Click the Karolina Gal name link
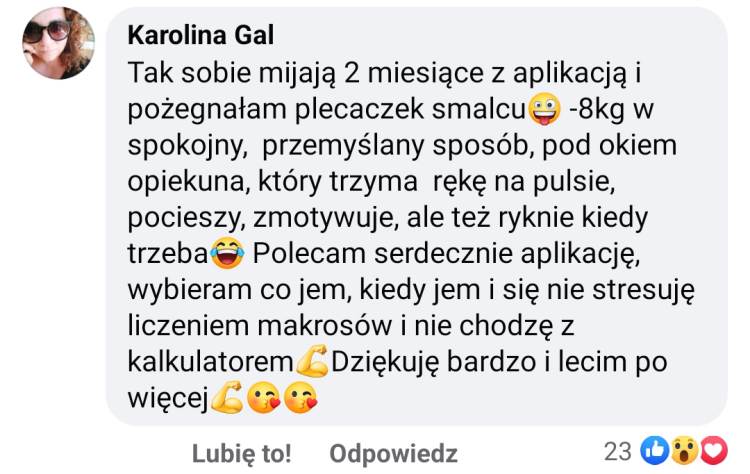 pyautogui.click(x=201, y=35)
